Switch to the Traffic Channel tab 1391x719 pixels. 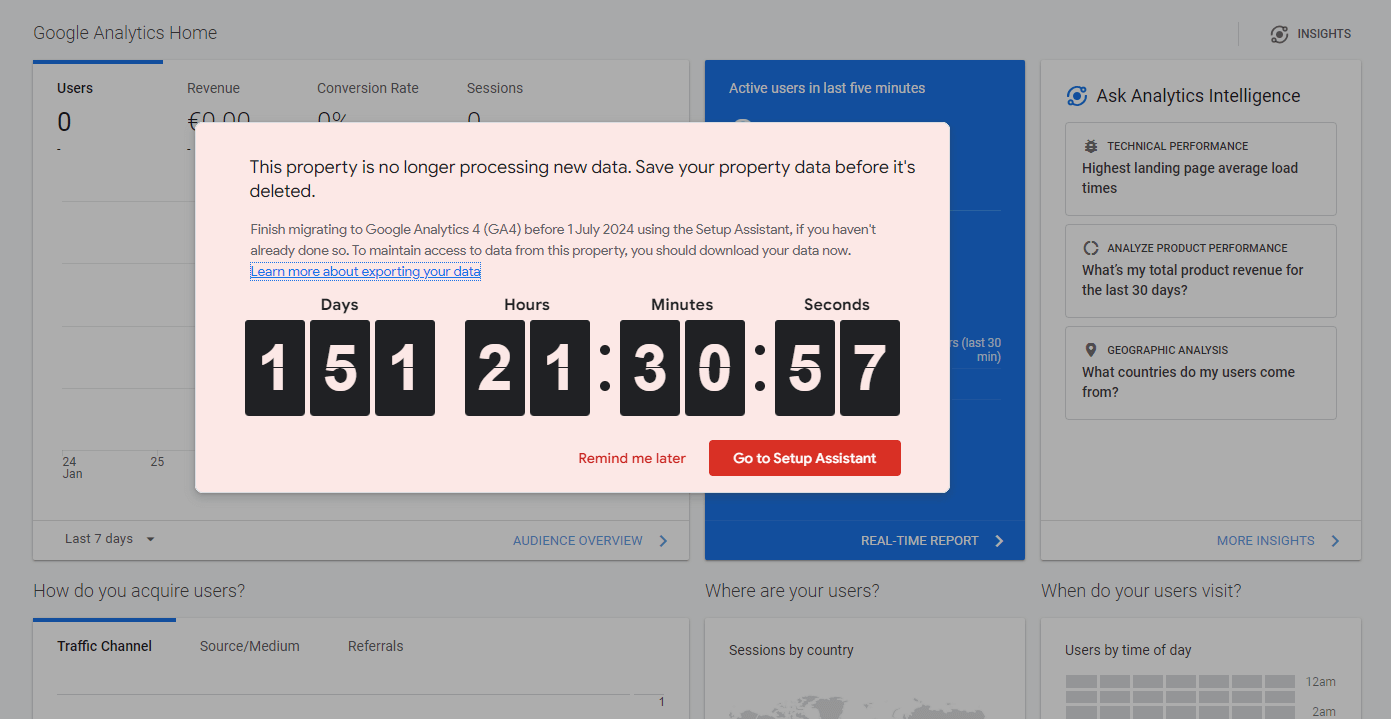tap(105, 646)
